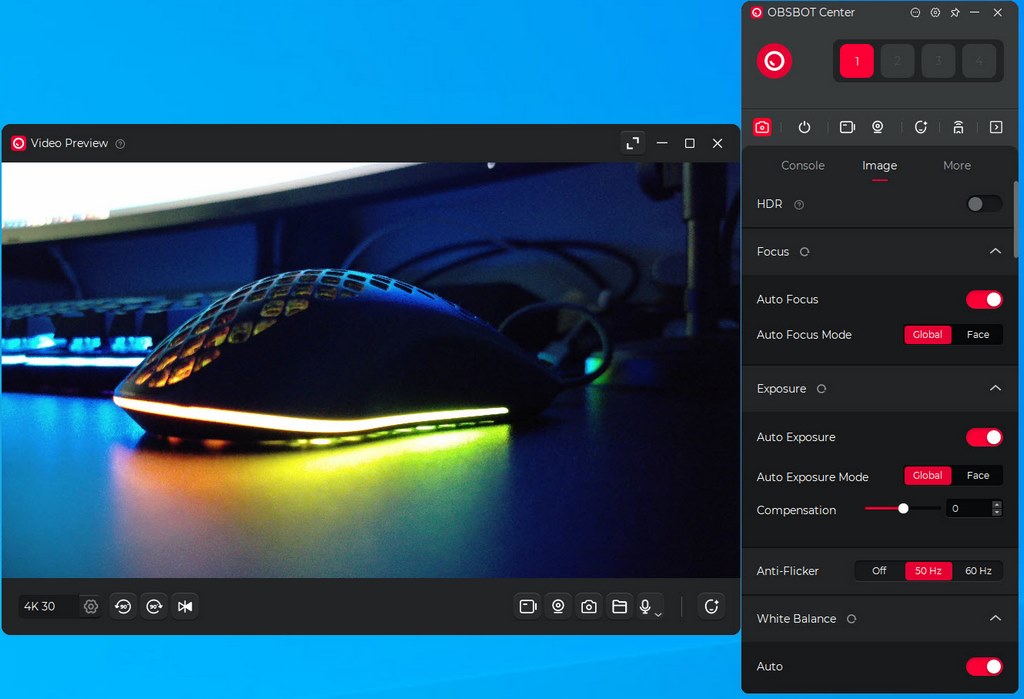Rotate the preview 90 degrees clockwise
Viewport: 1024px width, 699px height.
tap(154, 607)
